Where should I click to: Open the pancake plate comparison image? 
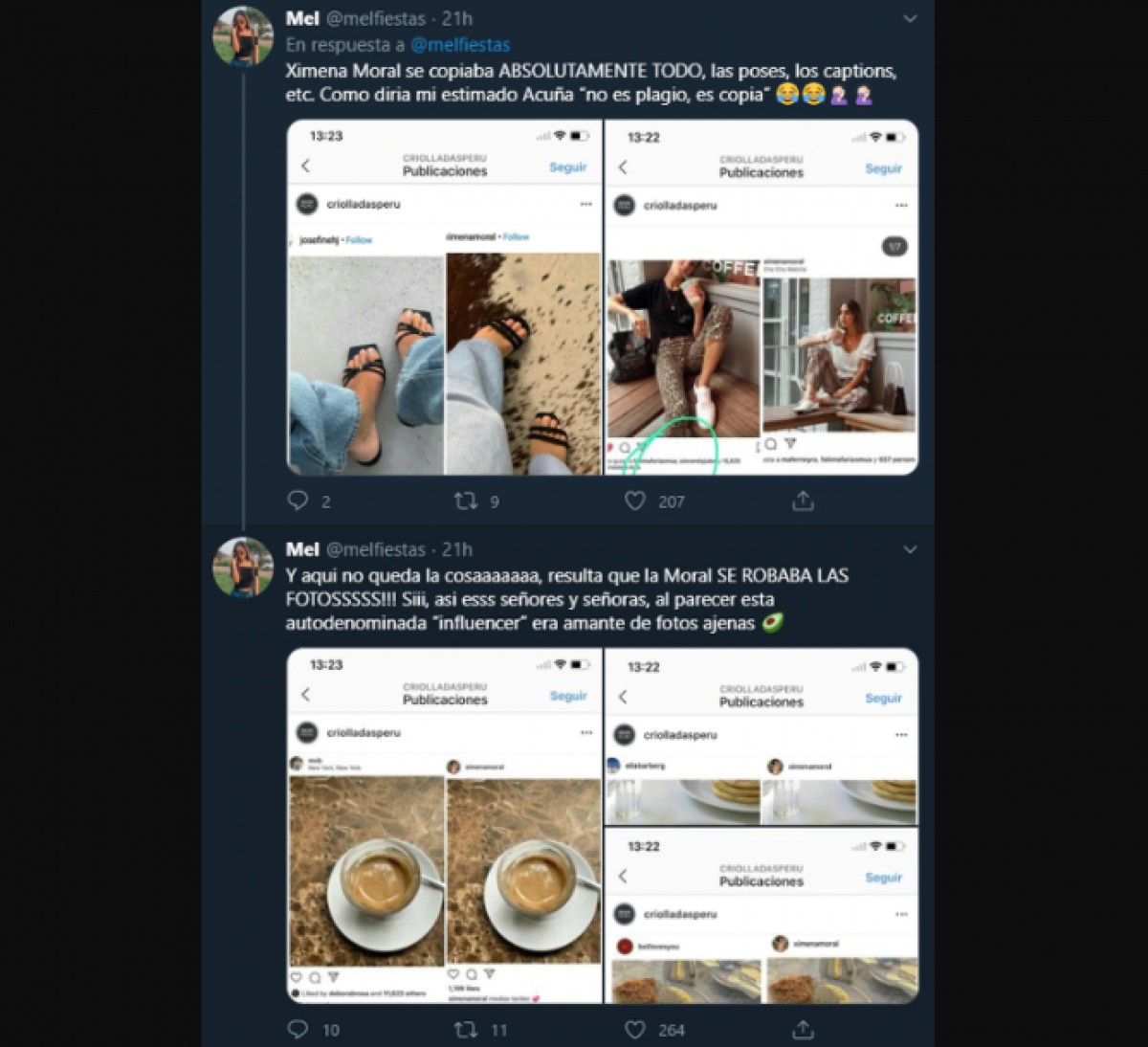(762, 737)
